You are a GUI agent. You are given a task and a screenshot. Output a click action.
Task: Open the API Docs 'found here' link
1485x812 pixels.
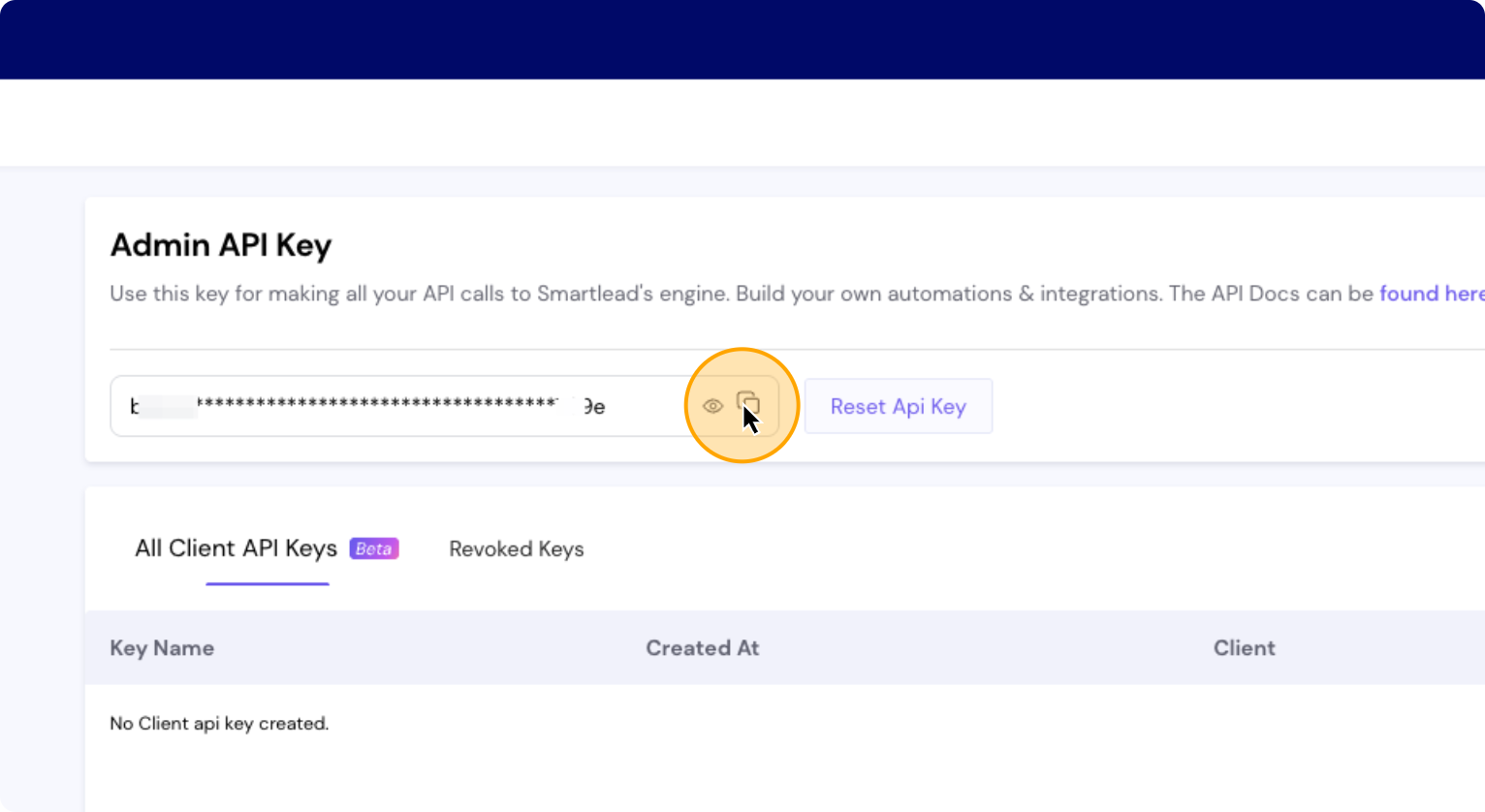1431,294
